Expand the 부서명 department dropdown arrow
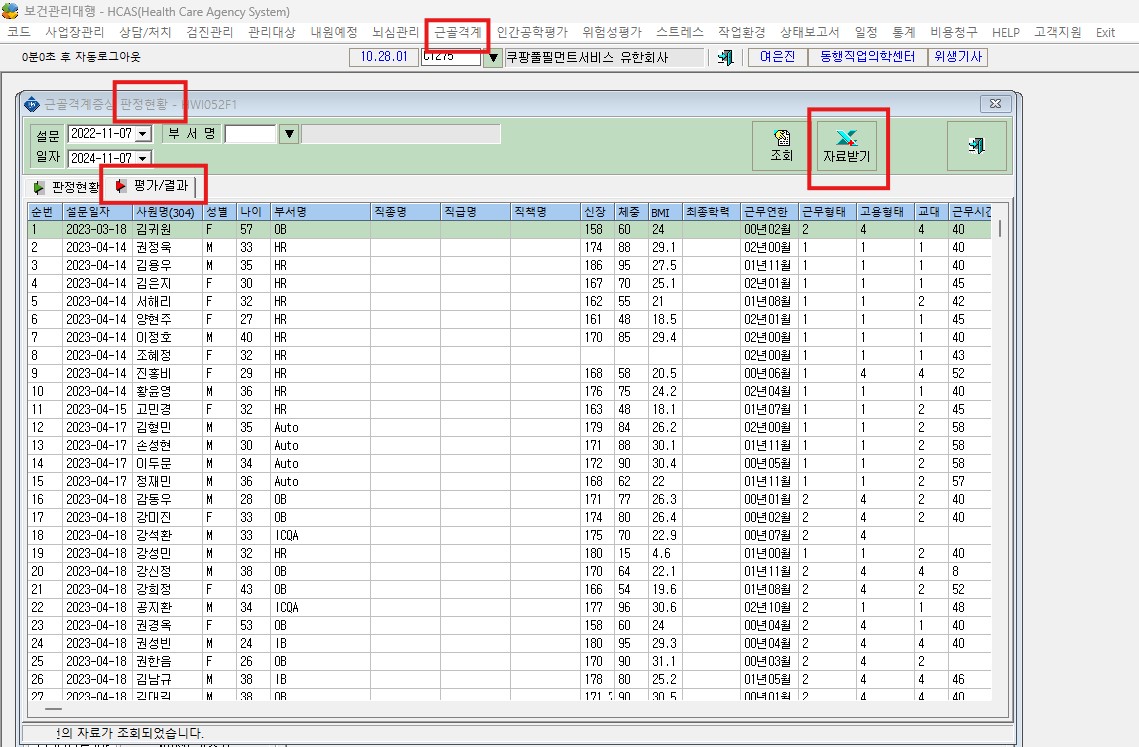This screenshot has width=1139, height=747. pyautogui.click(x=289, y=134)
